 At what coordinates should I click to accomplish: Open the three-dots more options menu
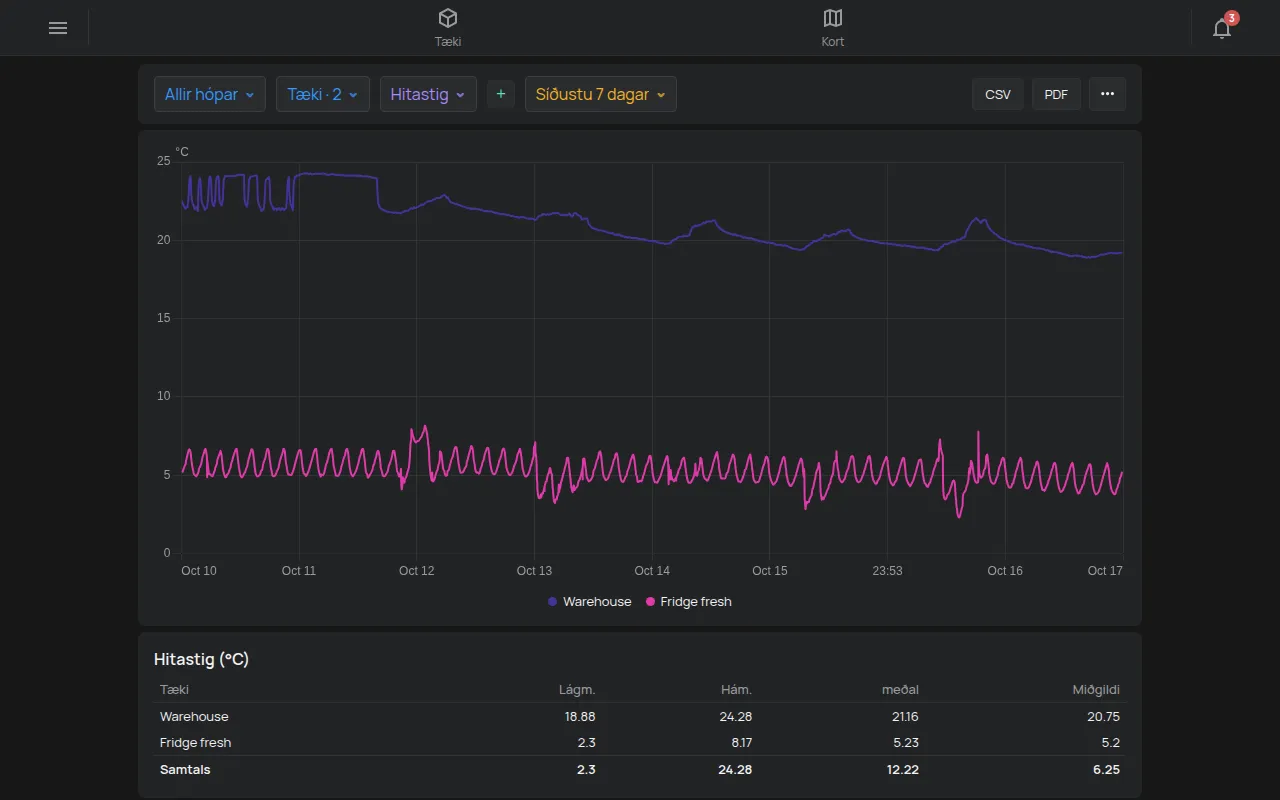(1107, 94)
